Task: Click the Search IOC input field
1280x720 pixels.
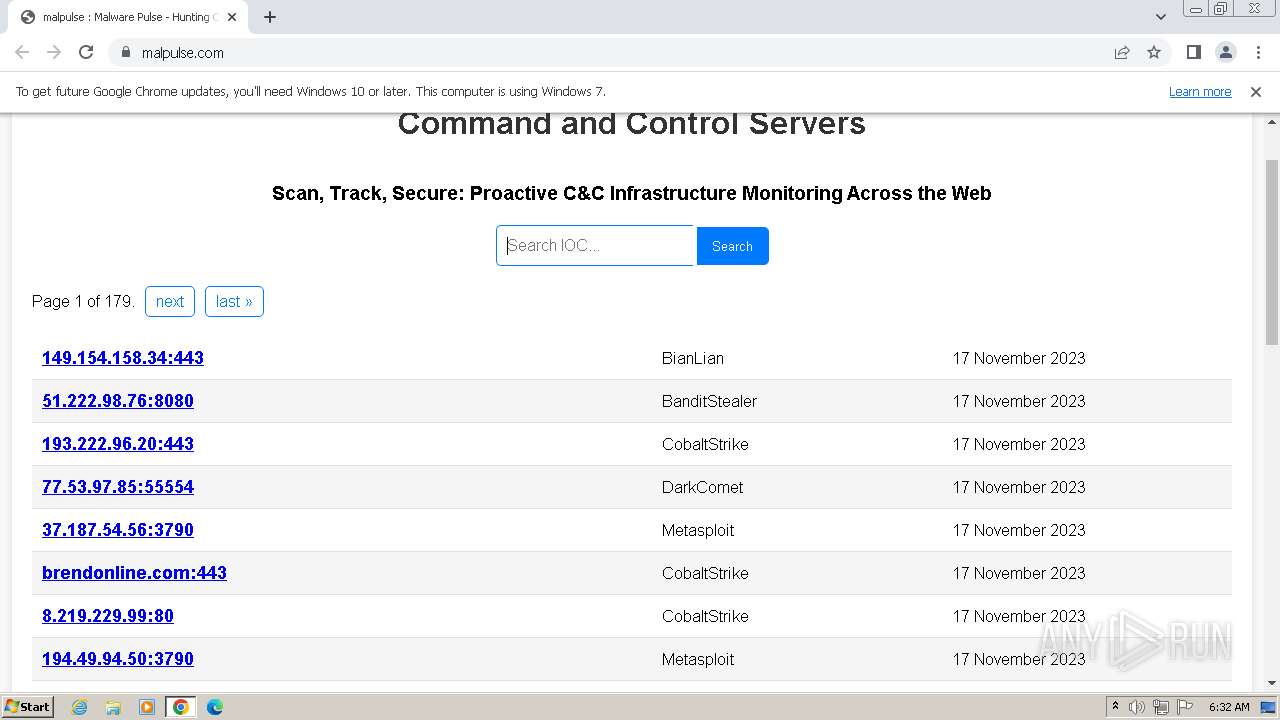Action: point(595,246)
